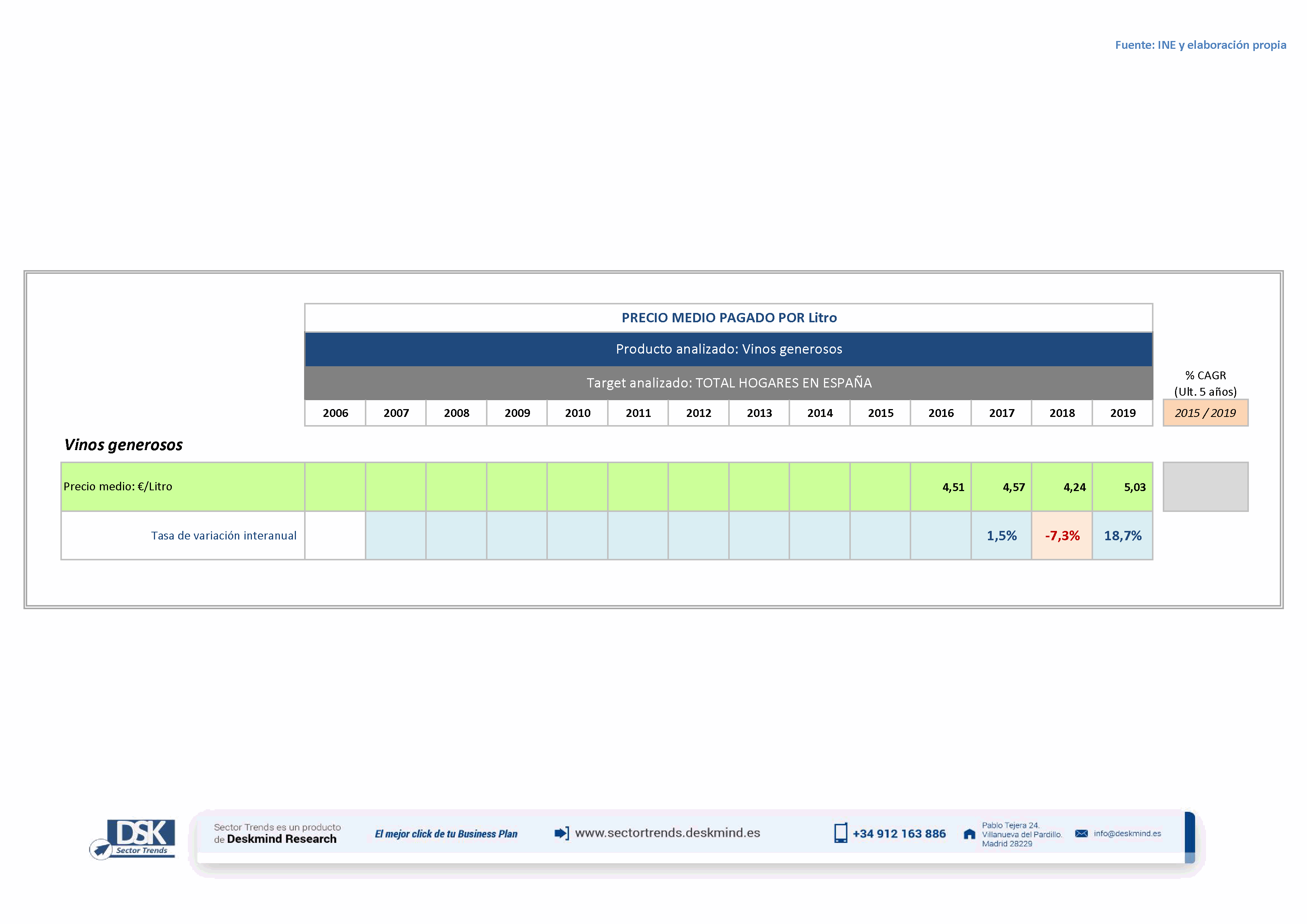Viewport: 1307px width, 924px height.
Task: Click the envelope email icon in footer
Action: pyautogui.click(x=1081, y=833)
